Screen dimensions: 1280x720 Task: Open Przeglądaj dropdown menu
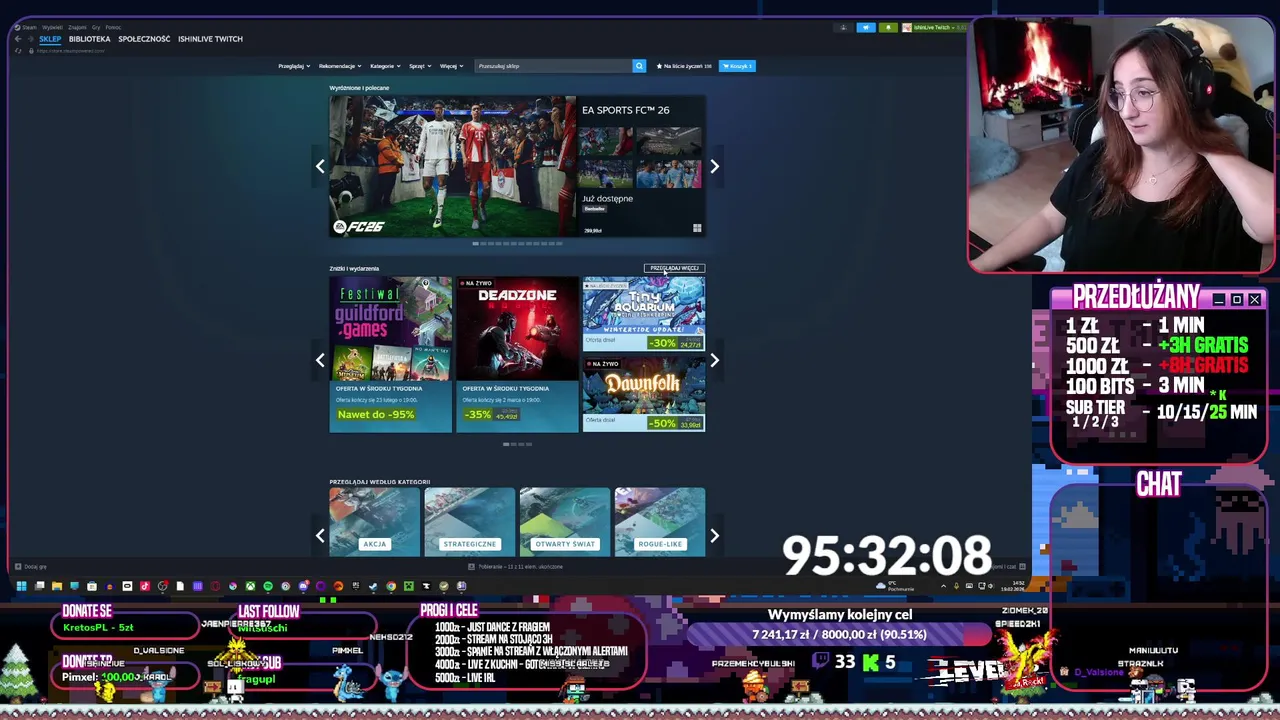(293, 66)
